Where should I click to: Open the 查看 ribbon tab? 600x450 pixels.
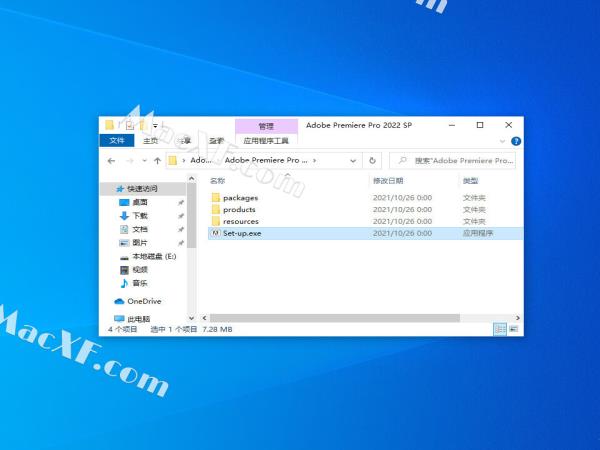pyautogui.click(x=217, y=141)
